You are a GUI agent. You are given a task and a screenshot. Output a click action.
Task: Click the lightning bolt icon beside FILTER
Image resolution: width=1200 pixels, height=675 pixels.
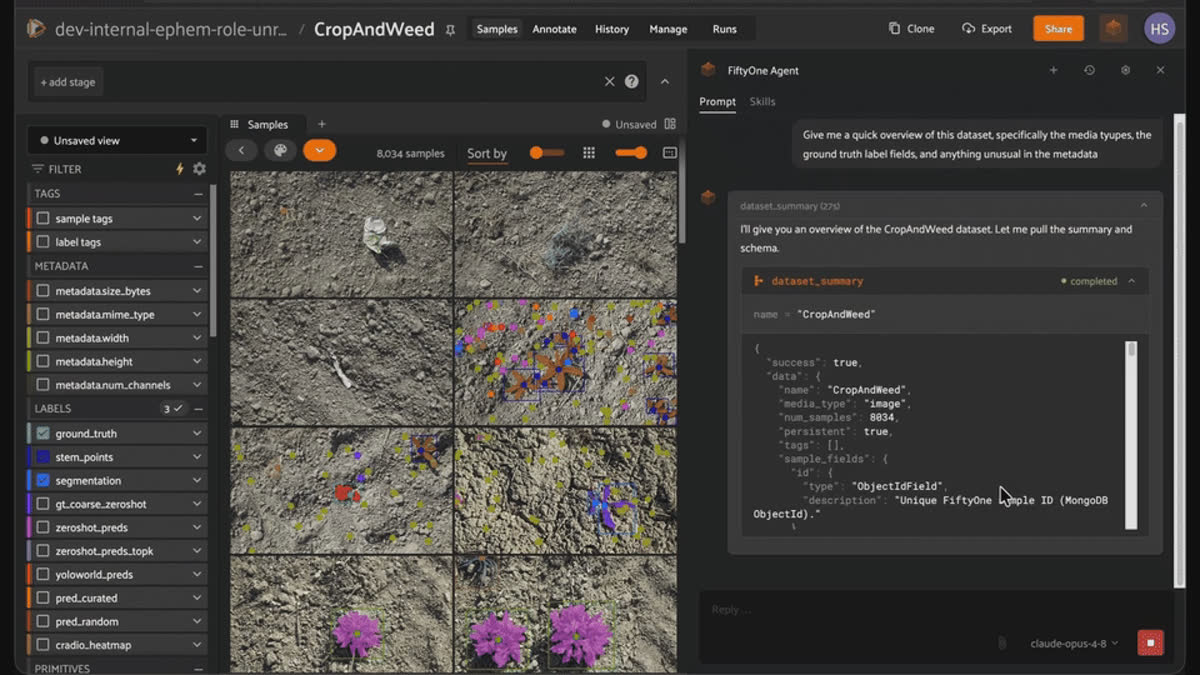tap(180, 169)
